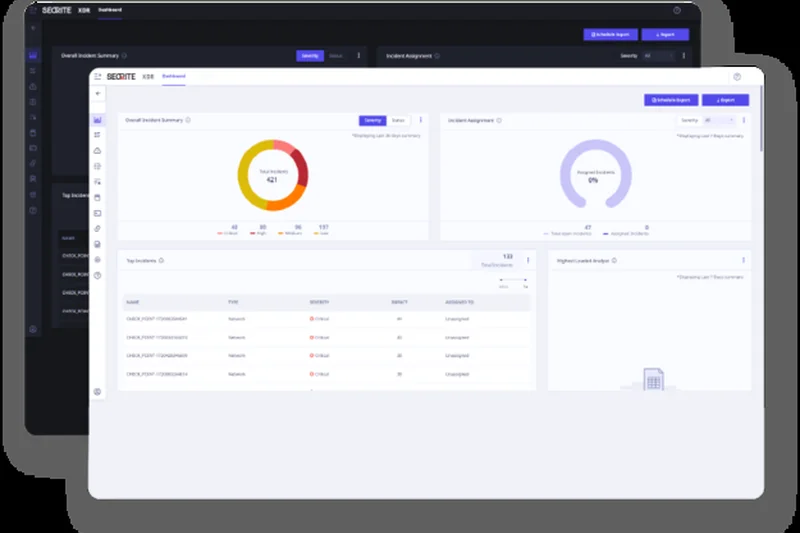This screenshot has height=533, width=800.
Task: Click the ASSIGNED TO column header in Top Incidents
Action: click(459, 302)
